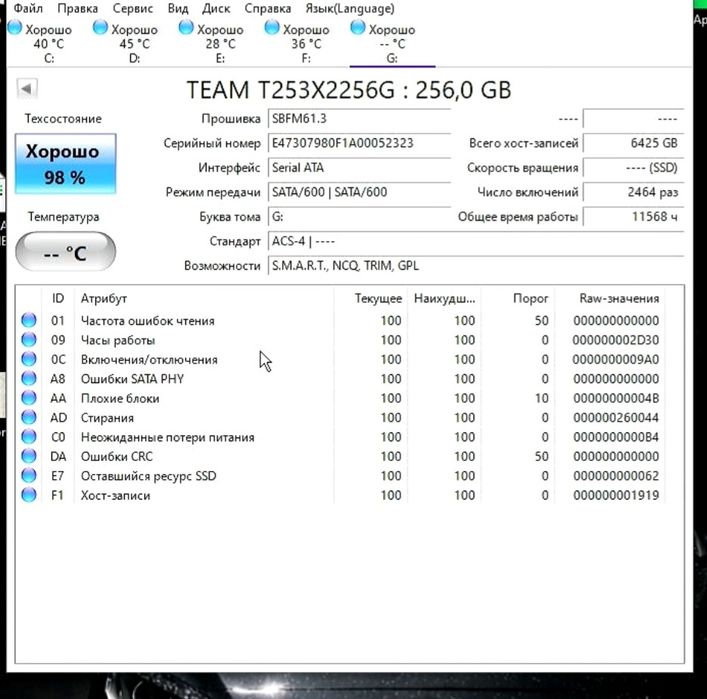Click power-on hours value 11568 ч
This screenshot has height=699, width=707.
pyautogui.click(x=634, y=217)
